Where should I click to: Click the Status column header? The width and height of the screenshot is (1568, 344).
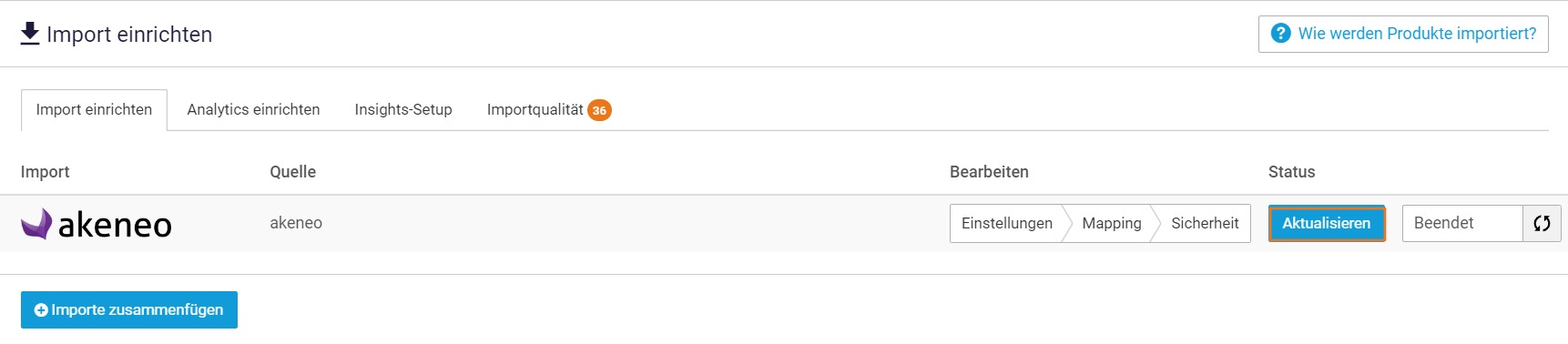[1291, 172]
